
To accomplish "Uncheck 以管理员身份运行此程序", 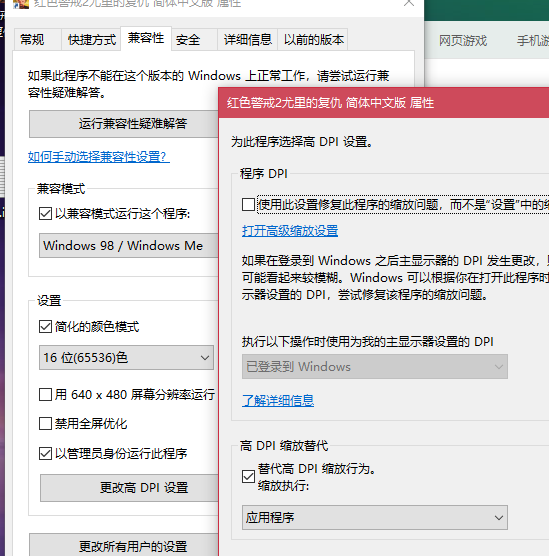I will [45, 453].
